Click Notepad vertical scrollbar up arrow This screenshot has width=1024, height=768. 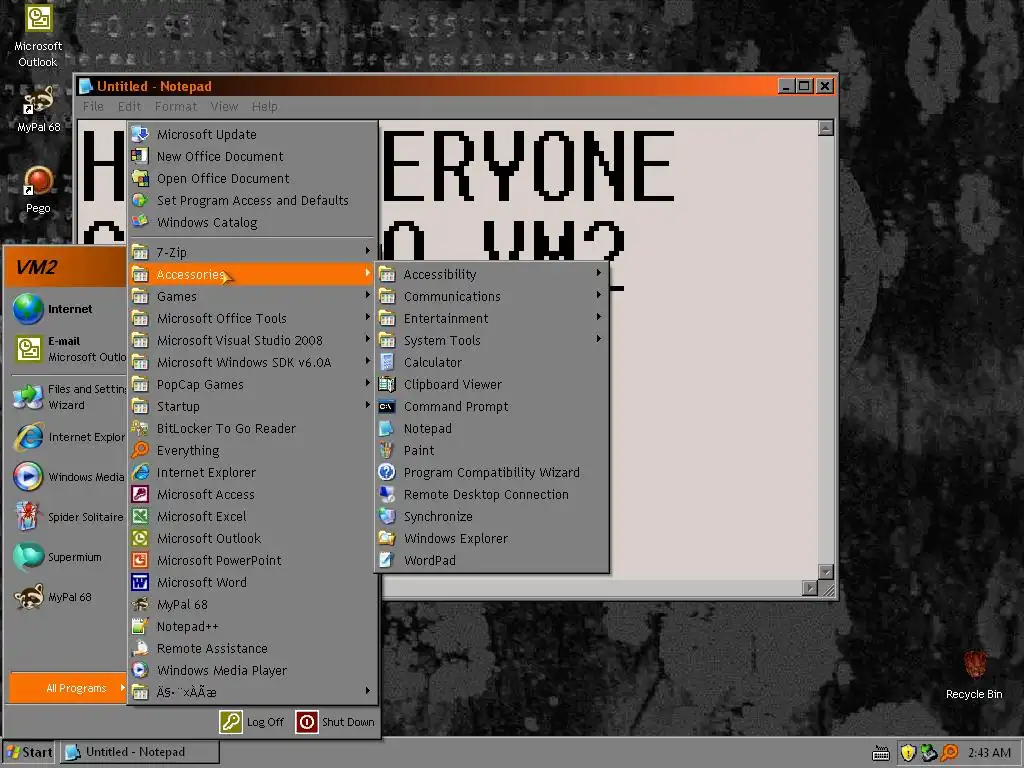[x=826, y=128]
